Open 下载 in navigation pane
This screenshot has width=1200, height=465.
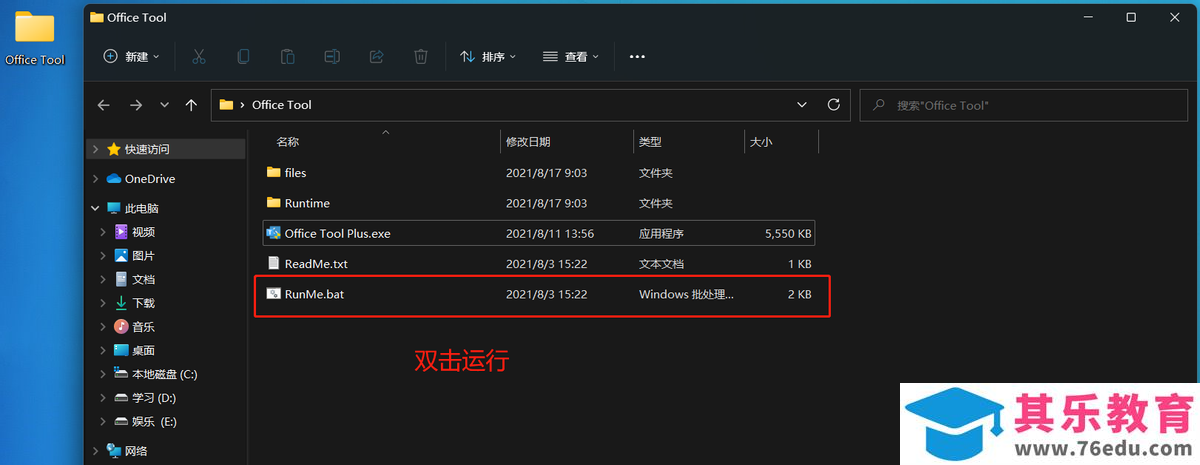click(x=143, y=303)
